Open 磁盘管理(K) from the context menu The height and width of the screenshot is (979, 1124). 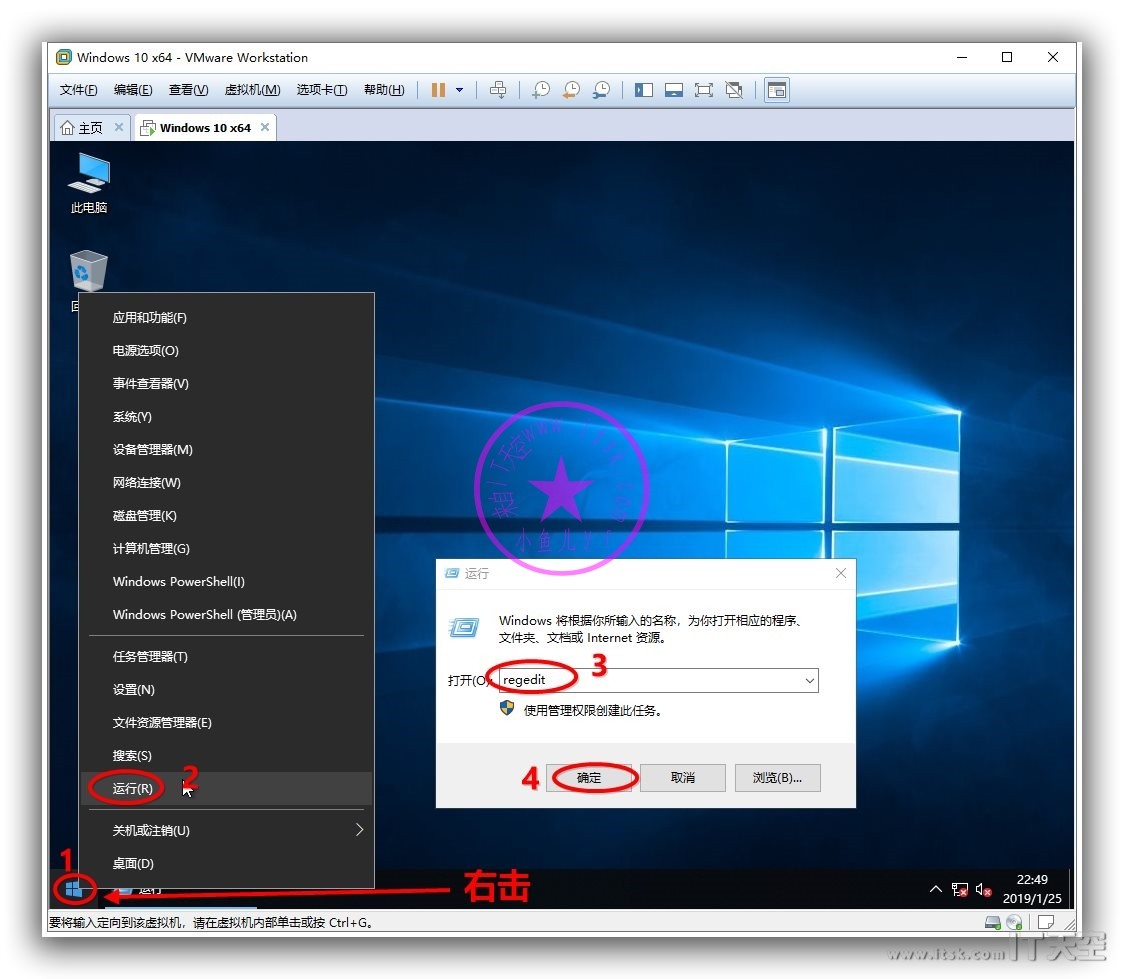click(227, 515)
